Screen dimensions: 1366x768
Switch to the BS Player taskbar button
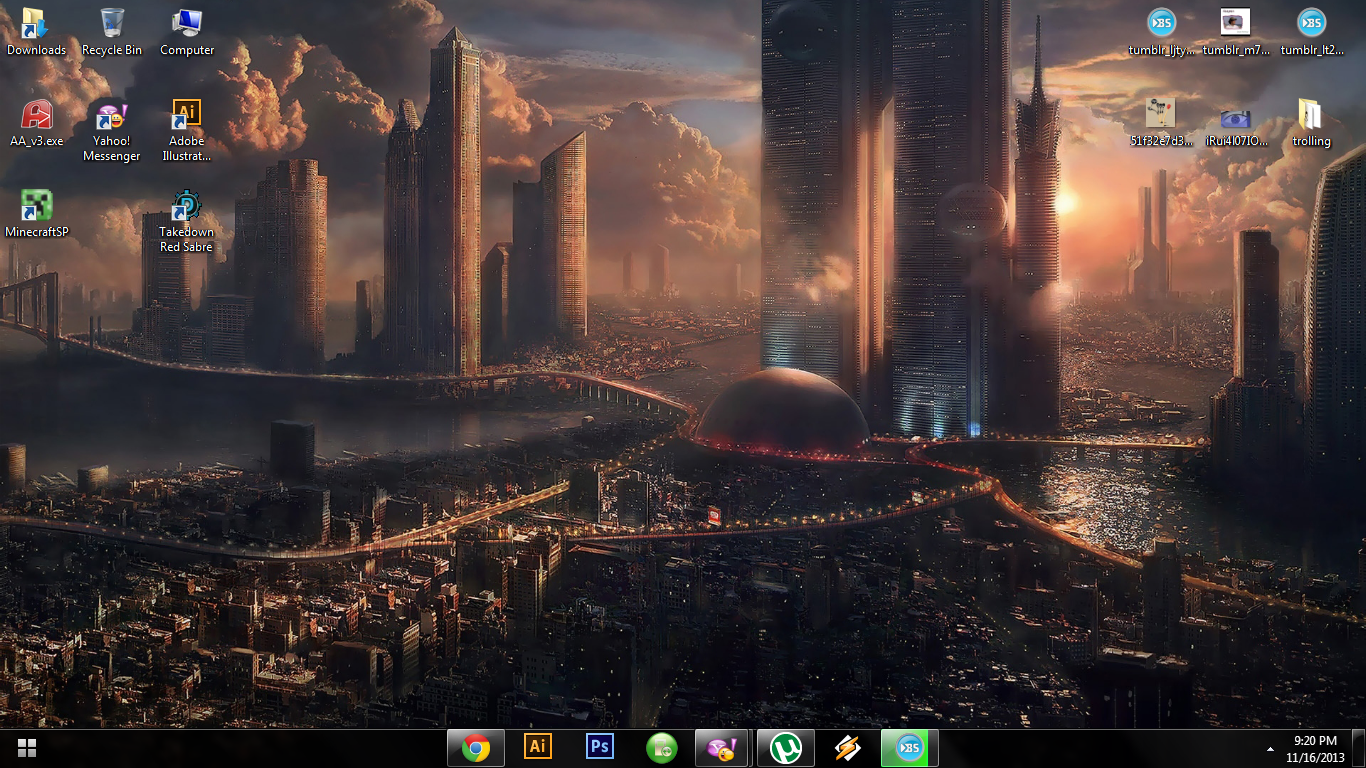point(910,747)
